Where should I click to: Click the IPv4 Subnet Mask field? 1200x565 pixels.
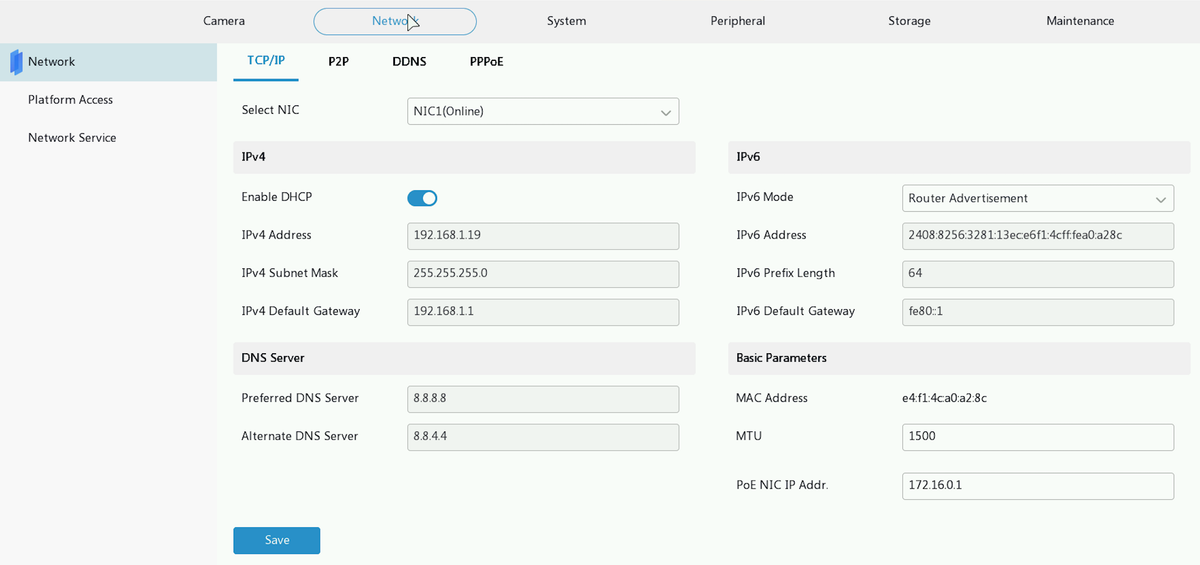(543, 274)
